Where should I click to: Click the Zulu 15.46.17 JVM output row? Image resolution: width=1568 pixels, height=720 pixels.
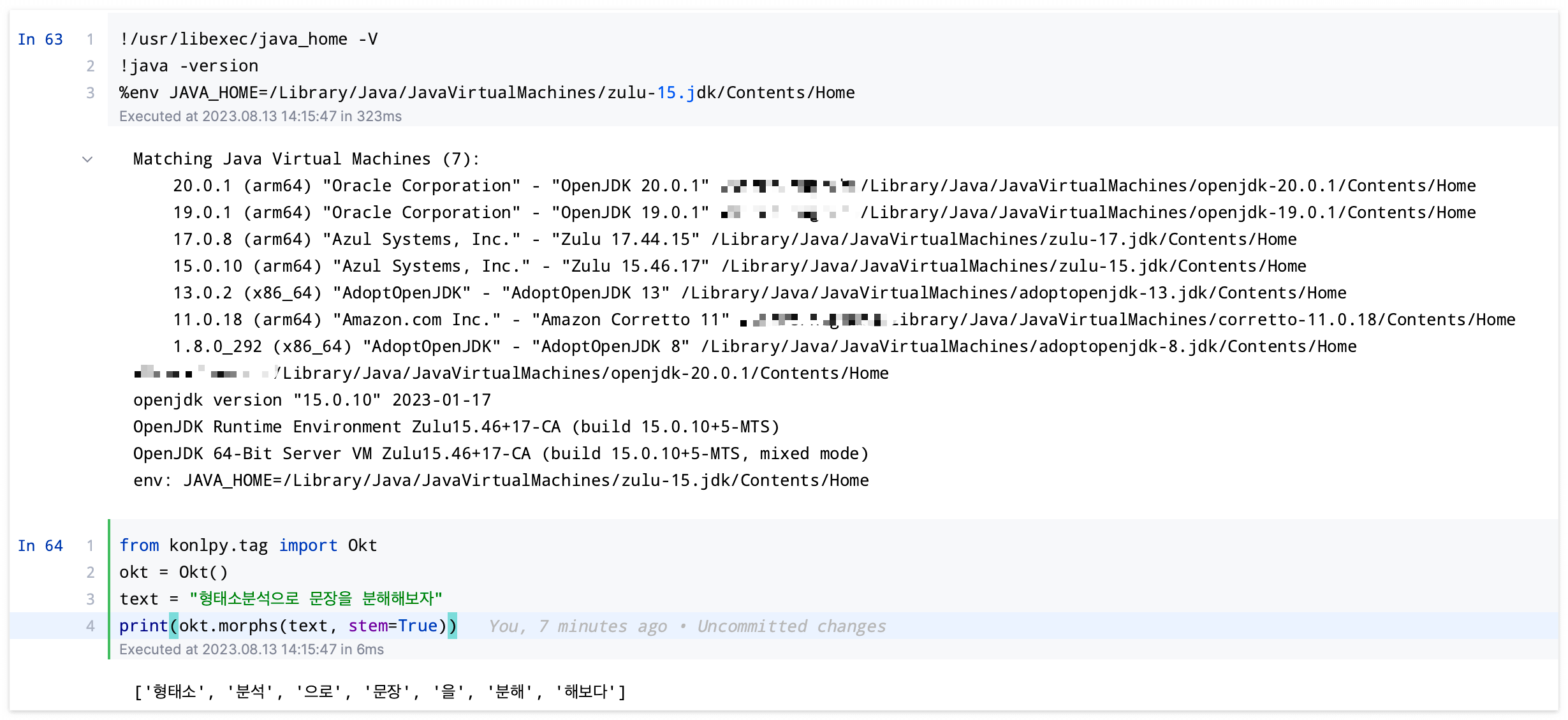coord(739,267)
